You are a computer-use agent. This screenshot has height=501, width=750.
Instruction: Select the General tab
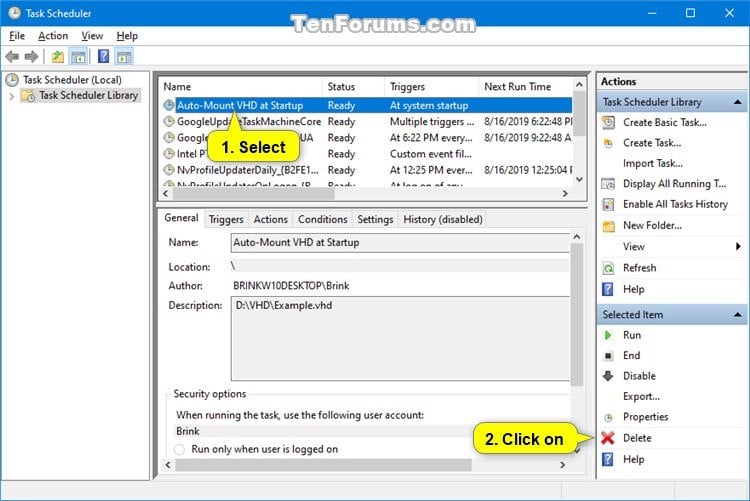[x=181, y=218]
